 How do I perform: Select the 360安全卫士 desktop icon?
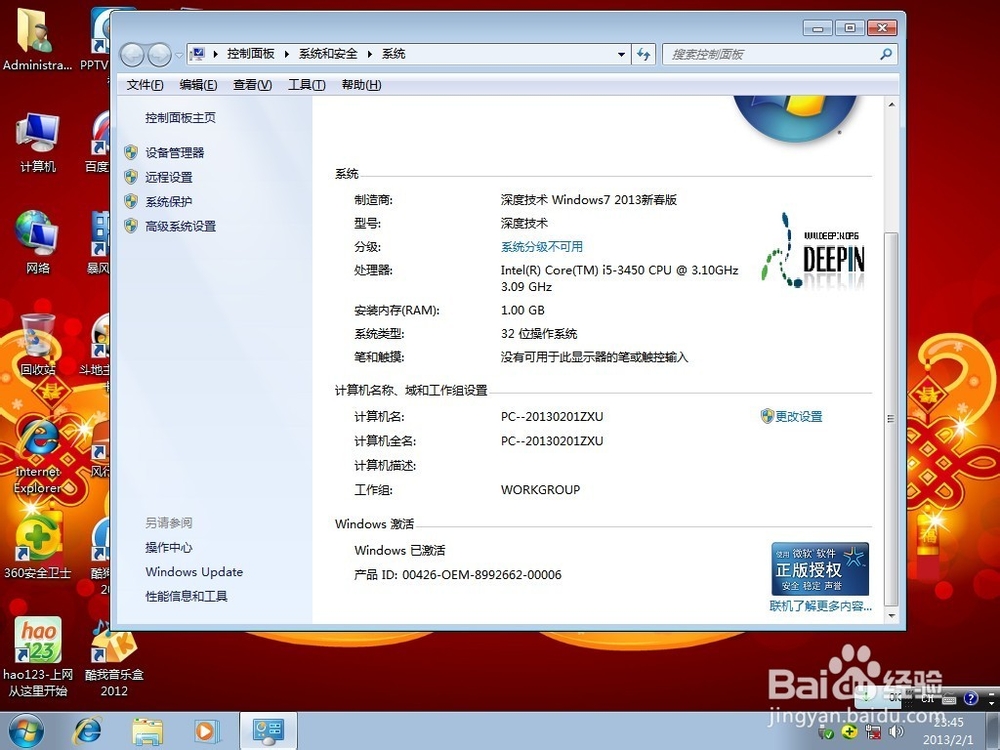[x=38, y=547]
